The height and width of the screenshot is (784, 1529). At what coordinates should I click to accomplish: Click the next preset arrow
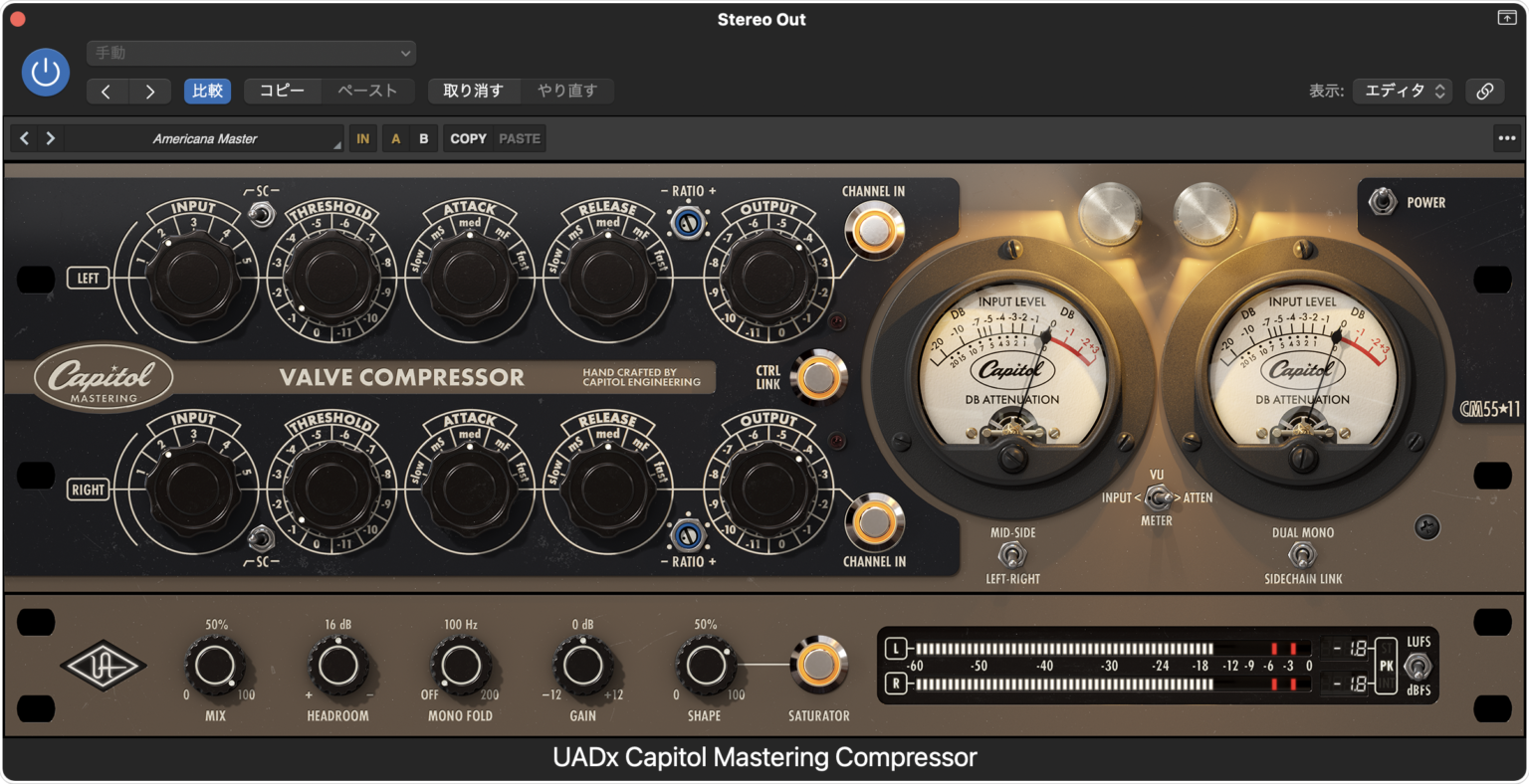tap(151, 91)
